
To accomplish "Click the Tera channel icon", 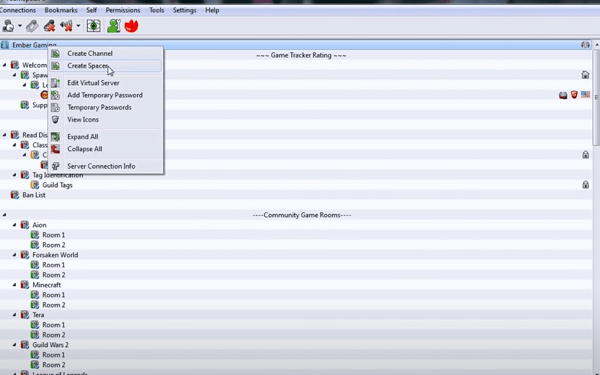I will [x=25, y=315].
